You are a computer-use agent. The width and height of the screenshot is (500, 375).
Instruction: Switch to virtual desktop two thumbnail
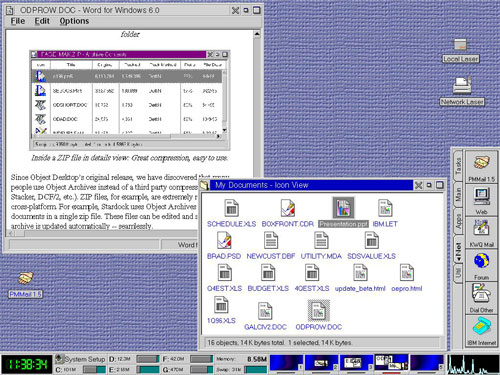tap(322, 363)
